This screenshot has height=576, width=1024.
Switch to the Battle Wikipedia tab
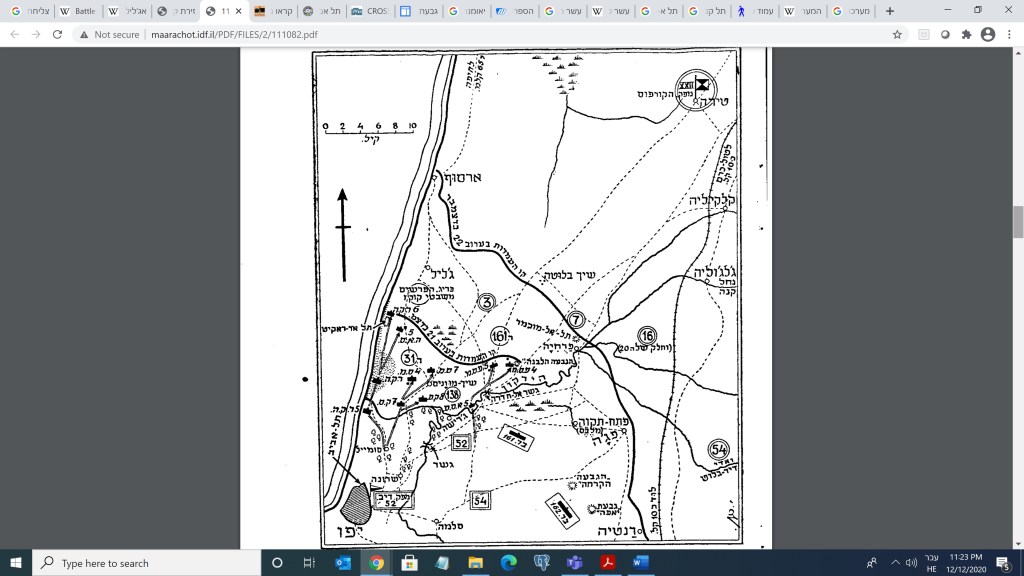[78, 11]
